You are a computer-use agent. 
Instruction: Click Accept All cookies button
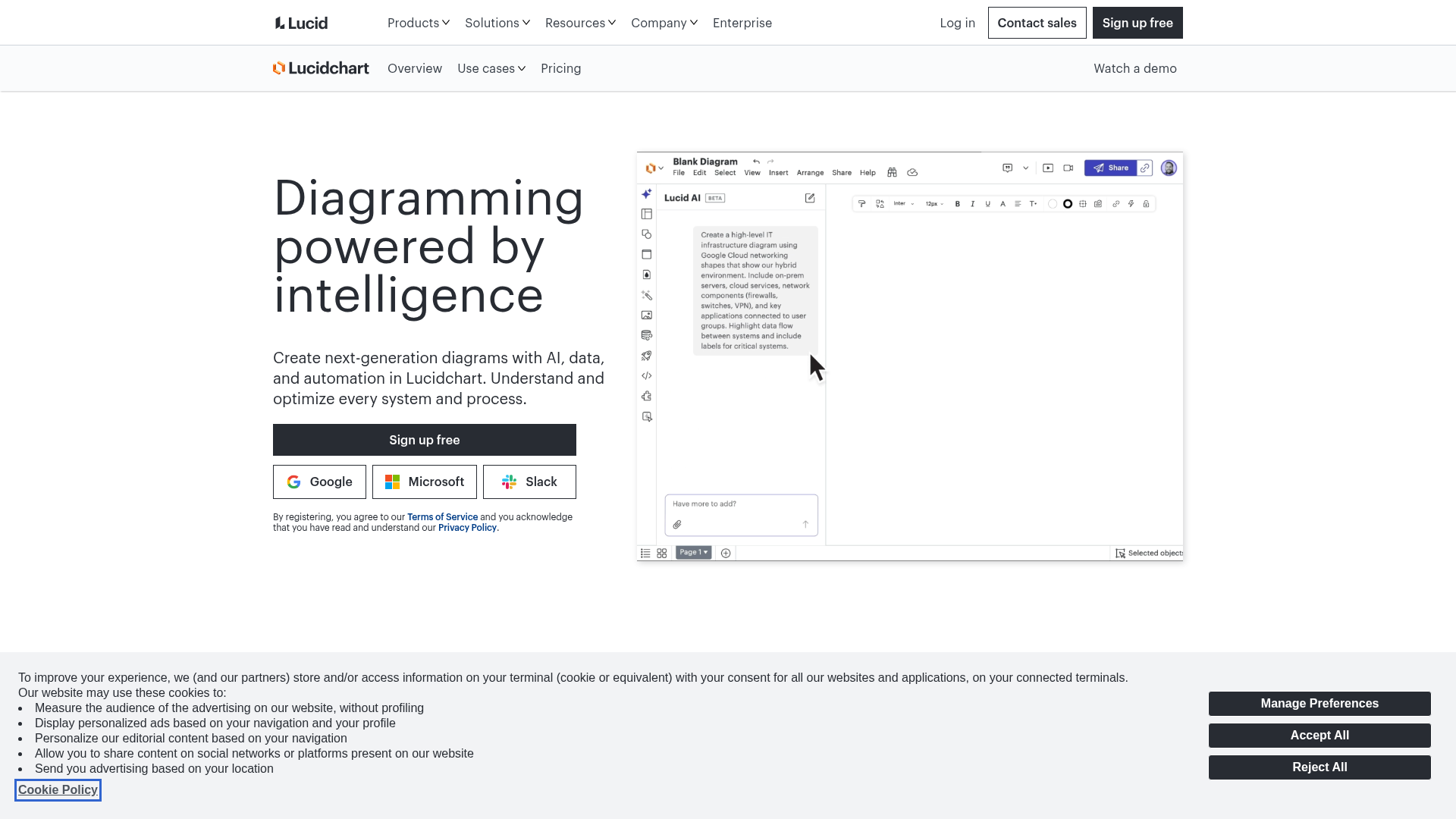[1319, 736]
